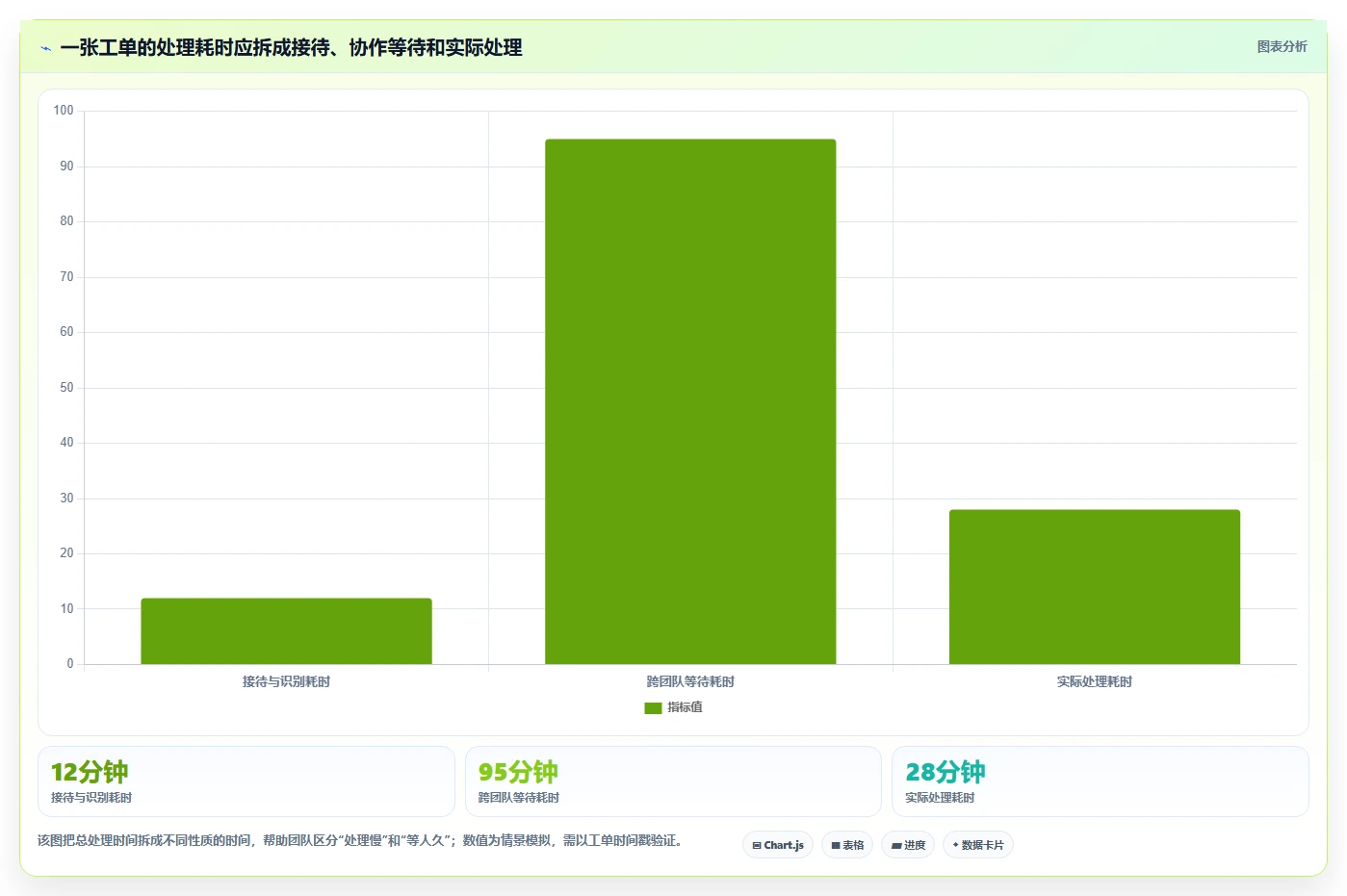Select the 数据卡片 tag chip

click(x=978, y=845)
